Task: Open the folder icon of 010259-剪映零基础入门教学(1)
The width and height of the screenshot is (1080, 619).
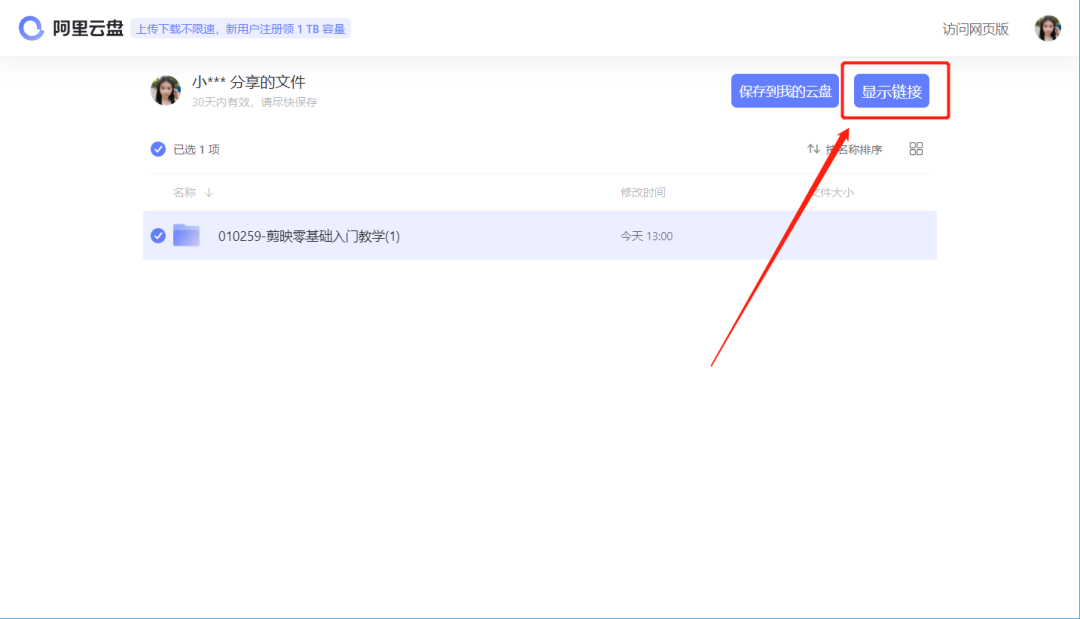Action: (186, 235)
